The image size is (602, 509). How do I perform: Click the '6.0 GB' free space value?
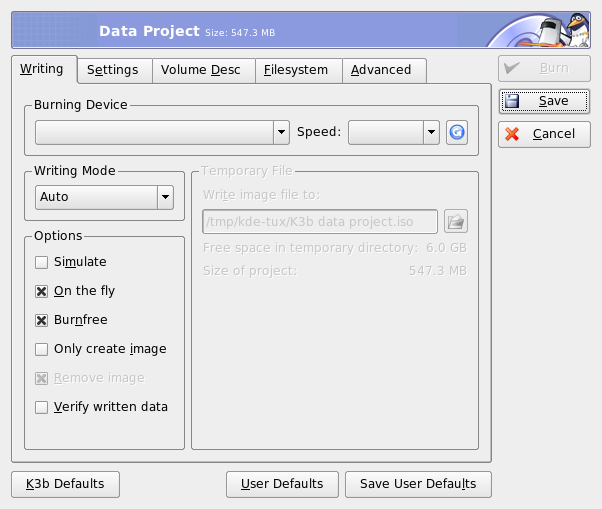[447, 248]
